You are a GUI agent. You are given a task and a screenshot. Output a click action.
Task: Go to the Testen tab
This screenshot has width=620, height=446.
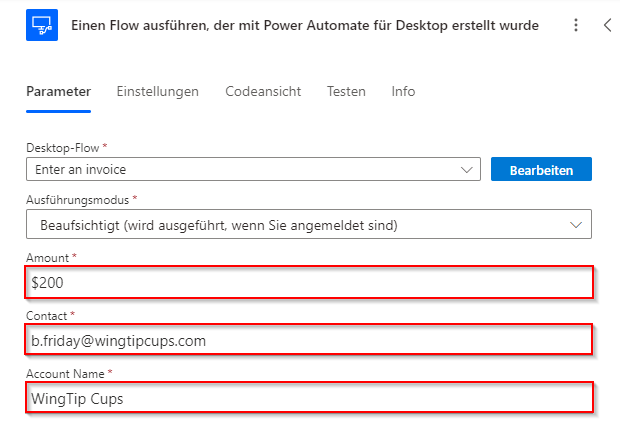(346, 91)
